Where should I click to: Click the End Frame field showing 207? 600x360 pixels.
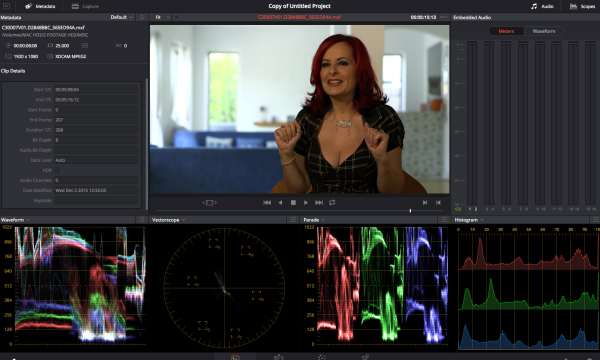pos(96,120)
